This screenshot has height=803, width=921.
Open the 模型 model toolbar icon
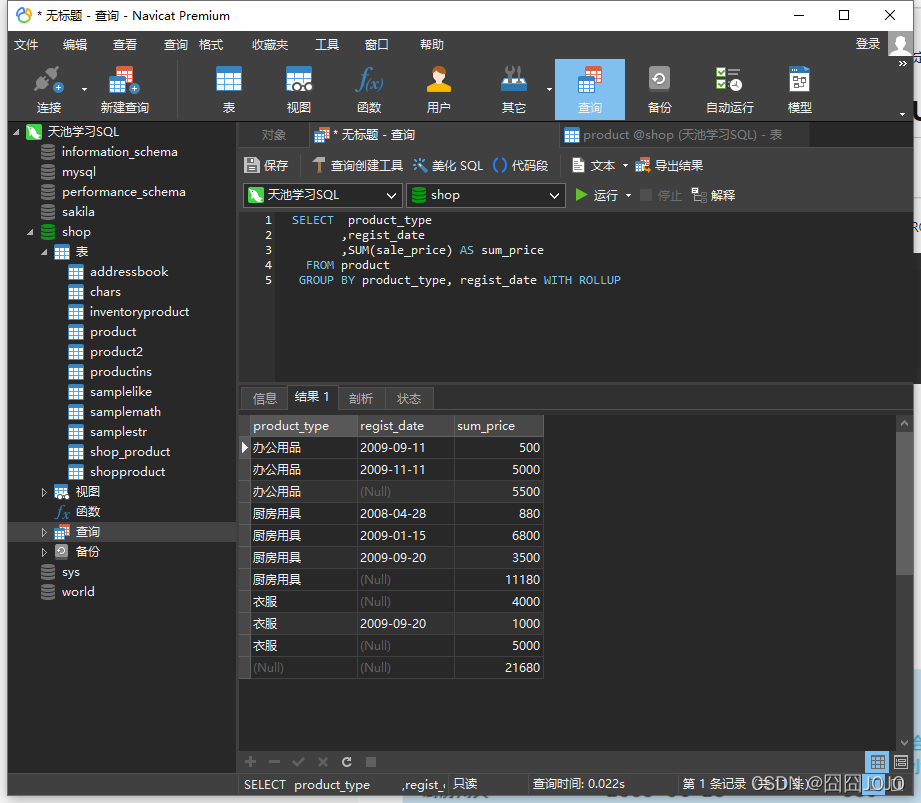coord(799,90)
